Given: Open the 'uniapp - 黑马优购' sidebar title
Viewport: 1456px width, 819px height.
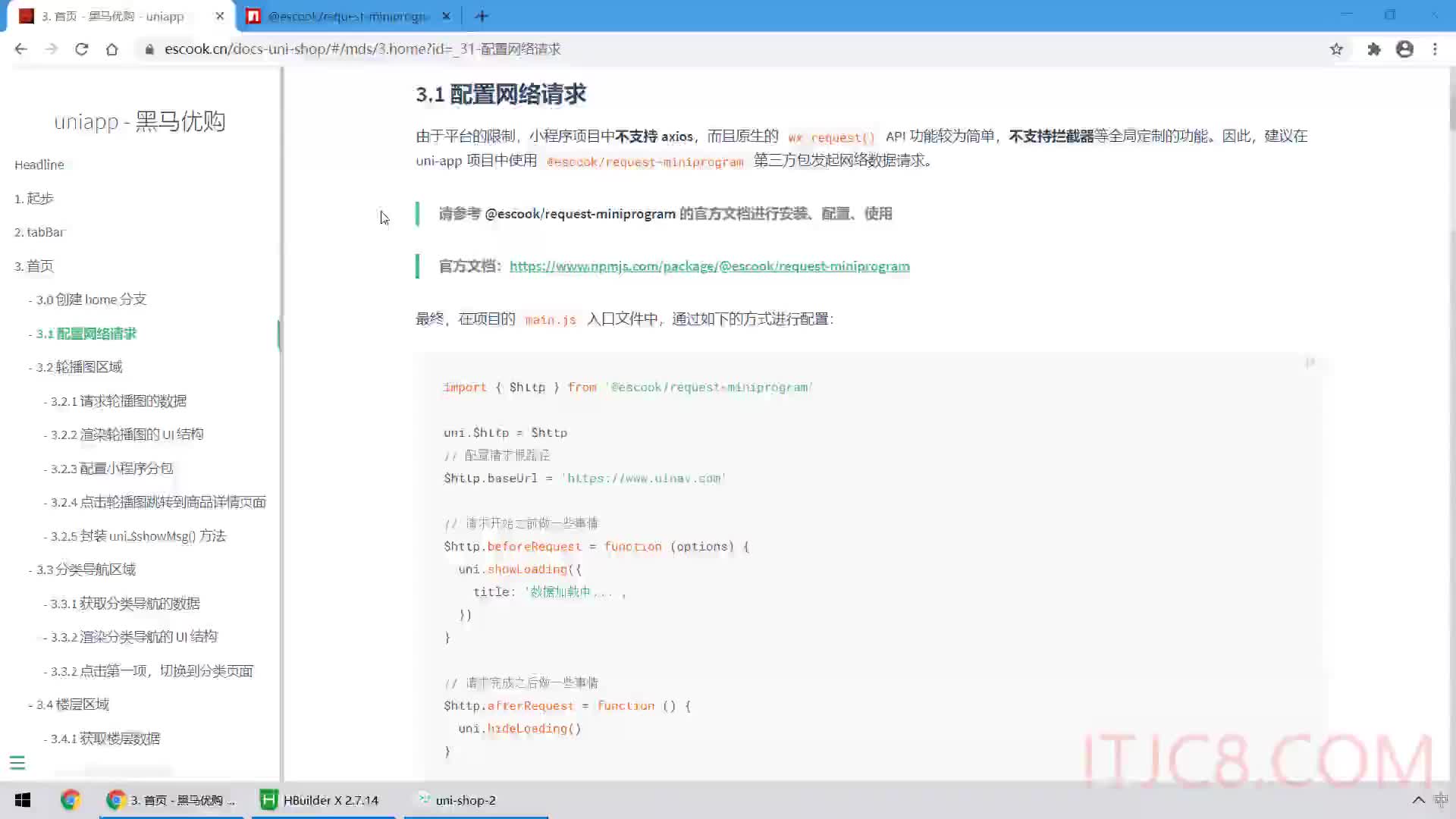Looking at the screenshot, I should 140,121.
